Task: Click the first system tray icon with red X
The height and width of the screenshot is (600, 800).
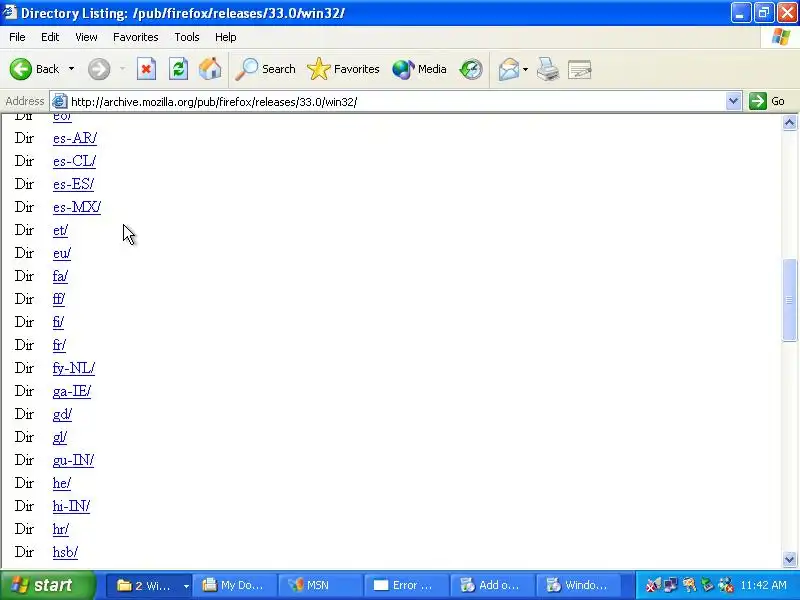Action: coord(653,585)
